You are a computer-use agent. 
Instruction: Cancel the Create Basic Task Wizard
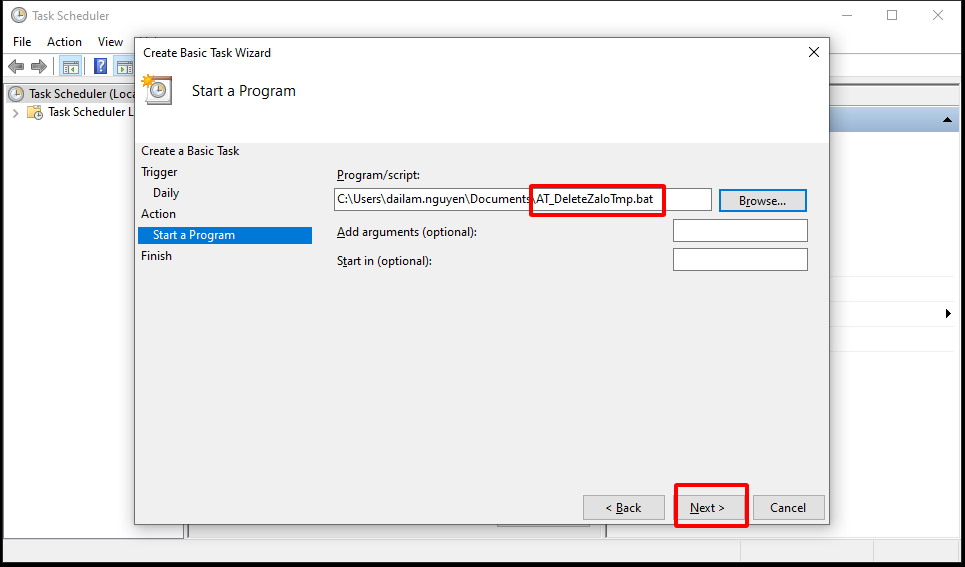click(788, 508)
